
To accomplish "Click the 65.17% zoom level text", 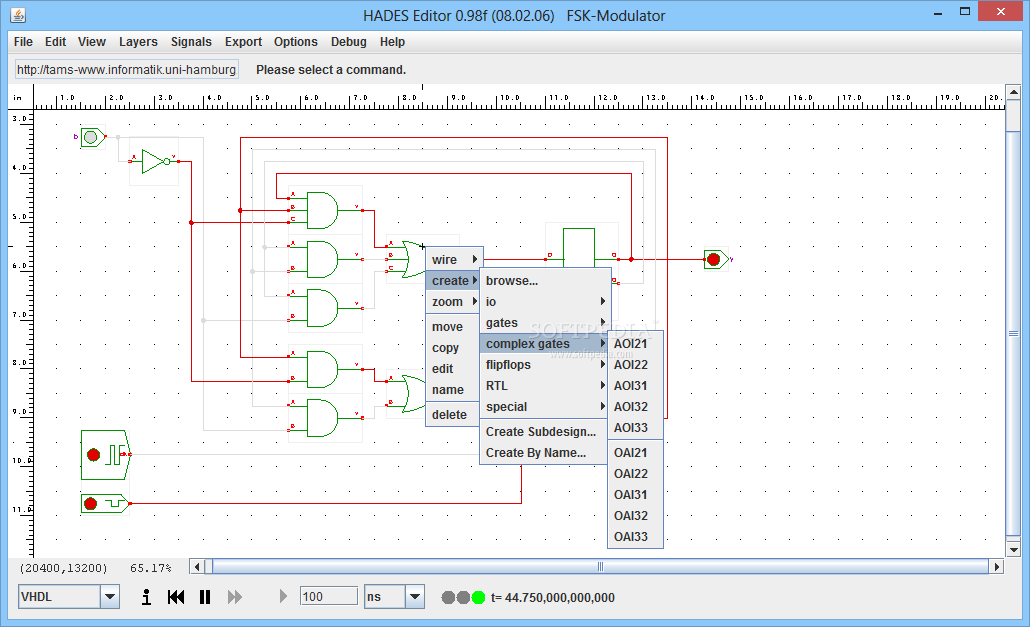I will pyautogui.click(x=150, y=568).
